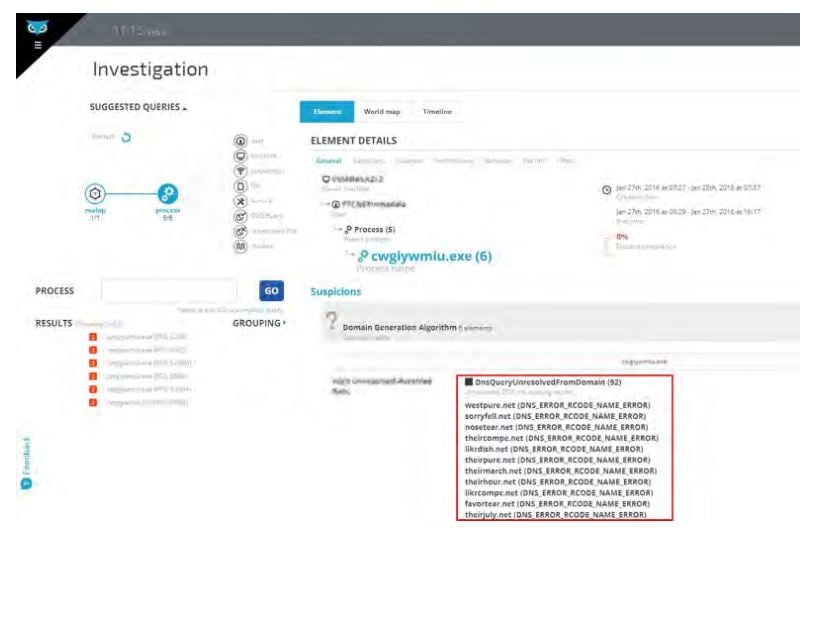Open the hamburger menu under the owl logo

[38, 45]
